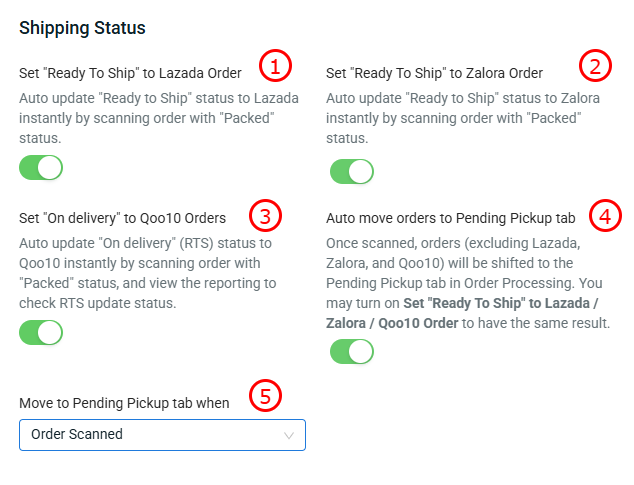This screenshot has height=485, width=634.
Task: Turn off the Zalora "Ready To Ship" switch
Action: [352, 171]
